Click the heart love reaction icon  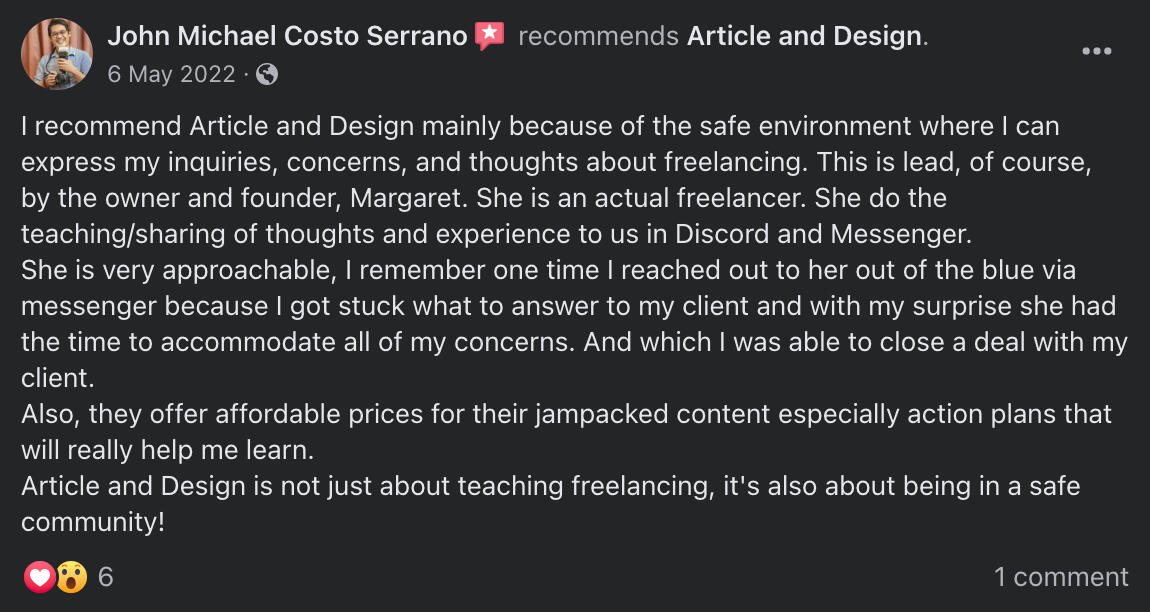(x=39, y=577)
